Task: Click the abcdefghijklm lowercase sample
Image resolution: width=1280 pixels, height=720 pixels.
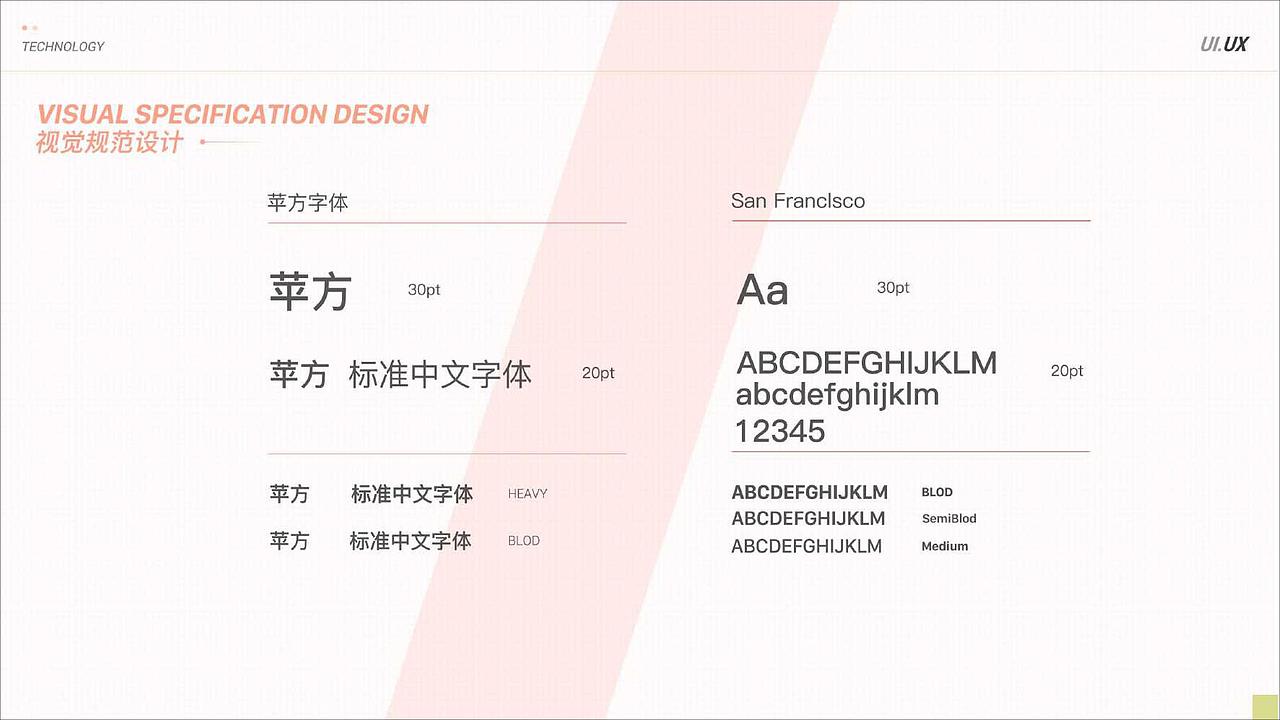Action: [x=838, y=394]
